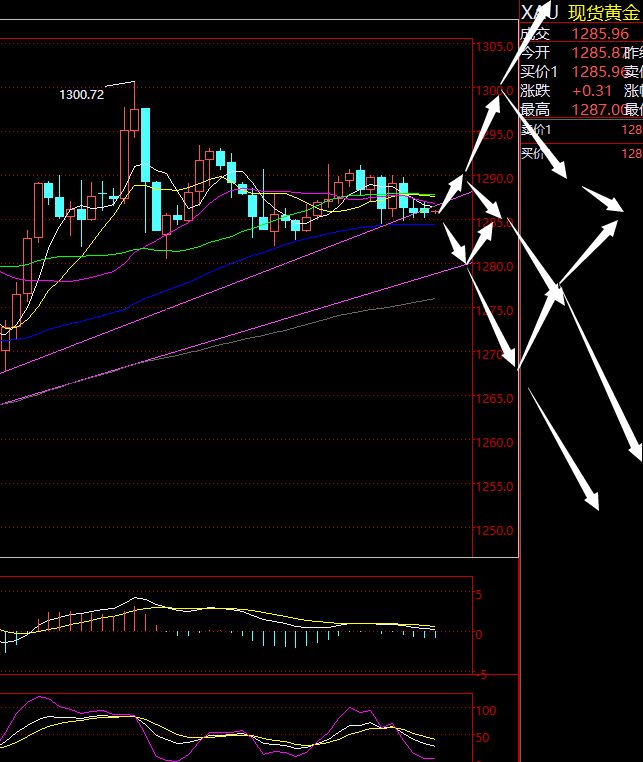Click the 1280.0 price axis label
Image resolution: width=643 pixels, height=762 pixels.
pyautogui.click(x=495, y=267)
